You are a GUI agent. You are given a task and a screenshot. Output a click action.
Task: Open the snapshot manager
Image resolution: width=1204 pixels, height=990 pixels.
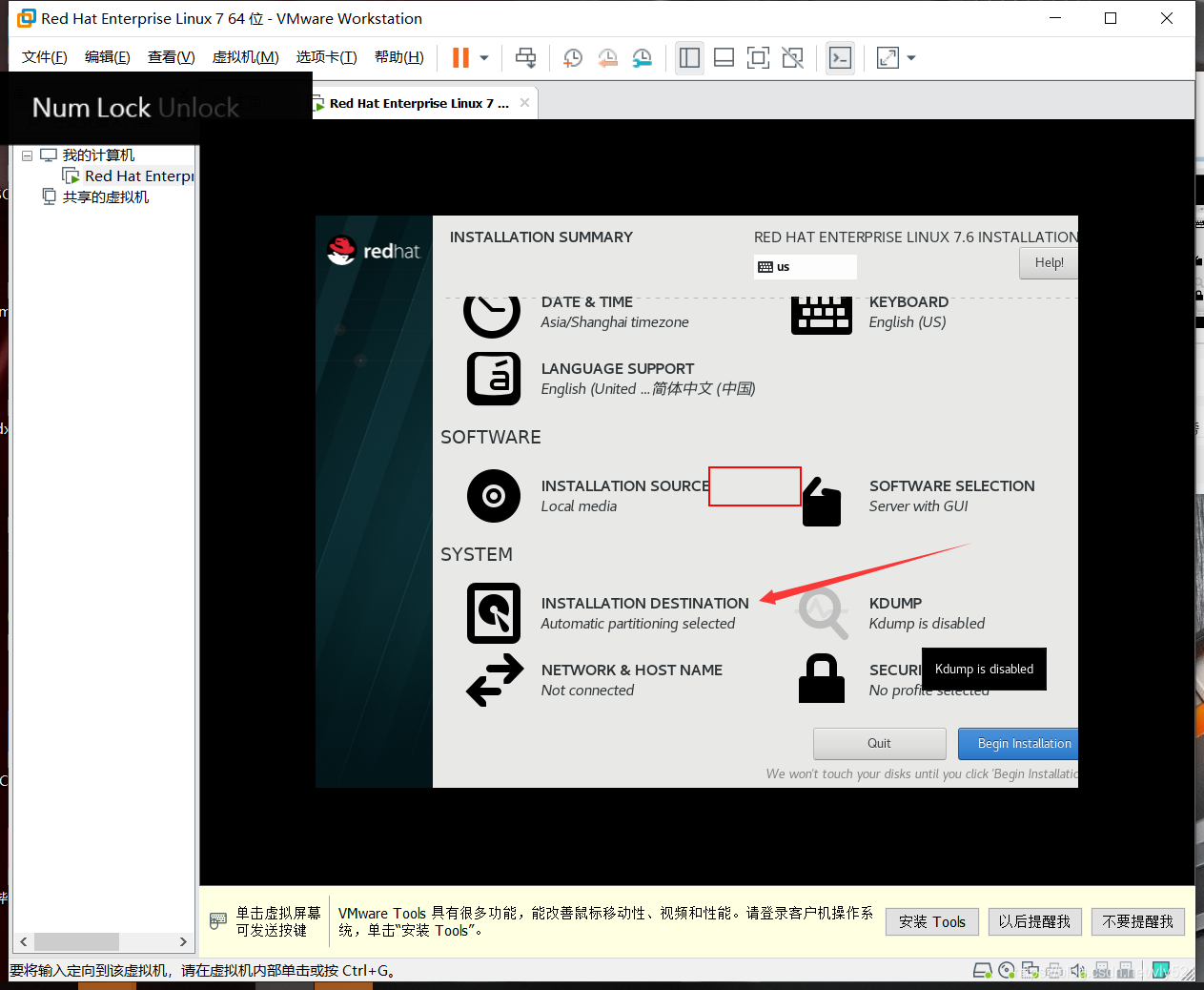pos(643,58)
